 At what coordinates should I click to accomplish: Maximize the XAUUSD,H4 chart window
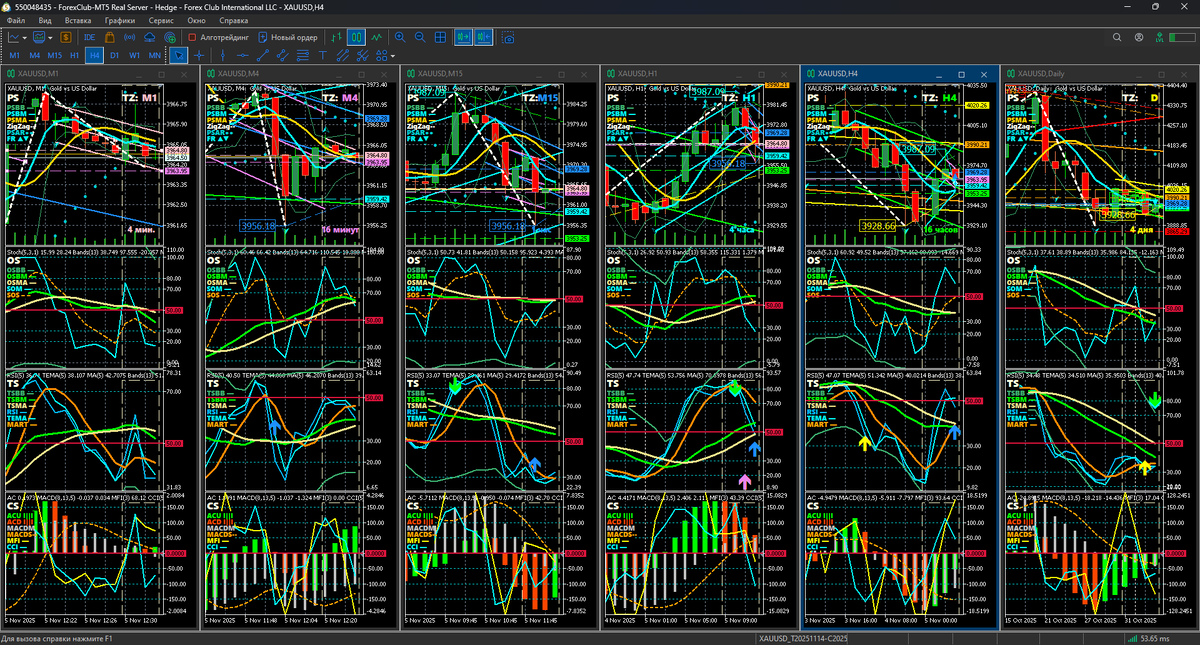tap(962, 74)
